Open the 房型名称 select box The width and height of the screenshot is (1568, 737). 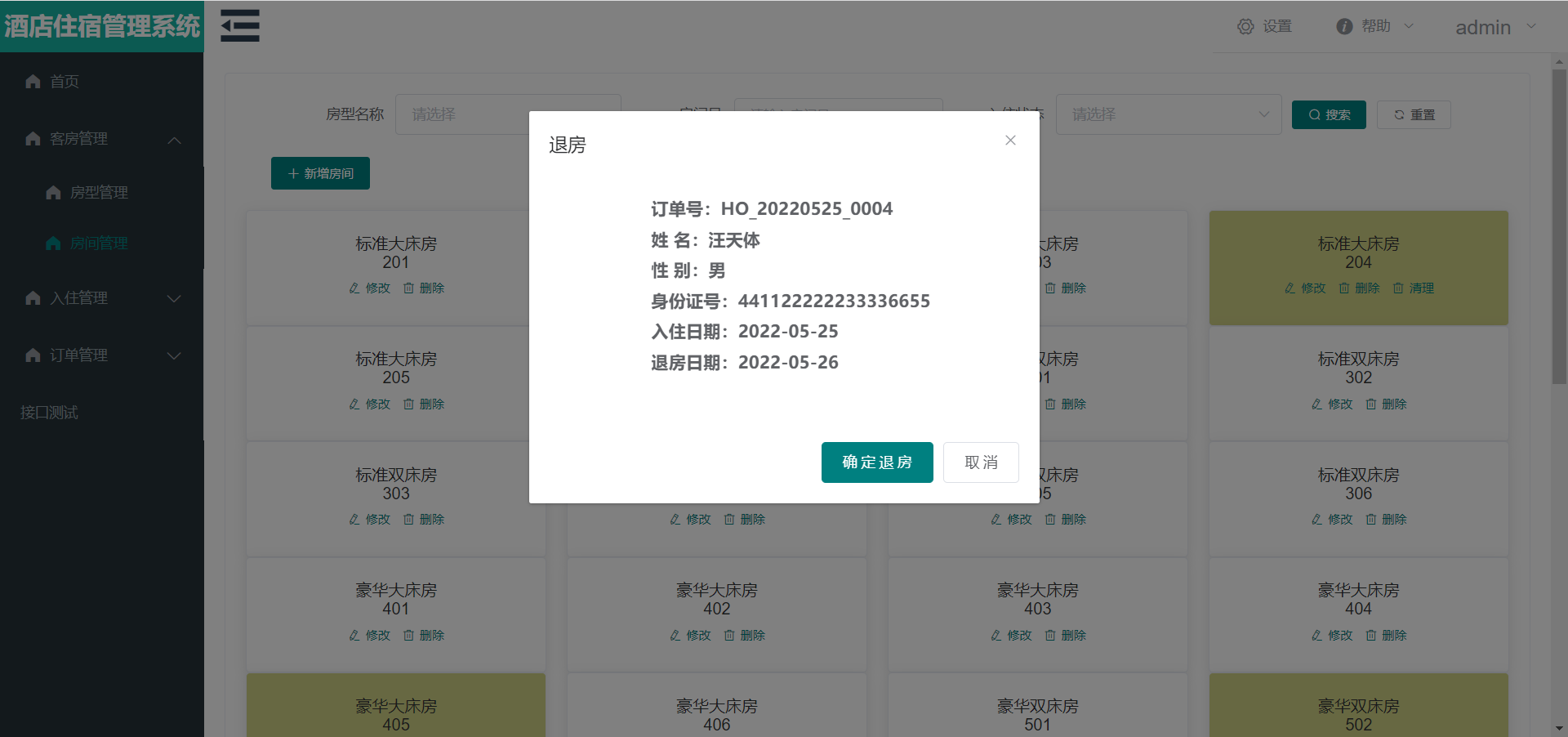click(x=508, y=114)
